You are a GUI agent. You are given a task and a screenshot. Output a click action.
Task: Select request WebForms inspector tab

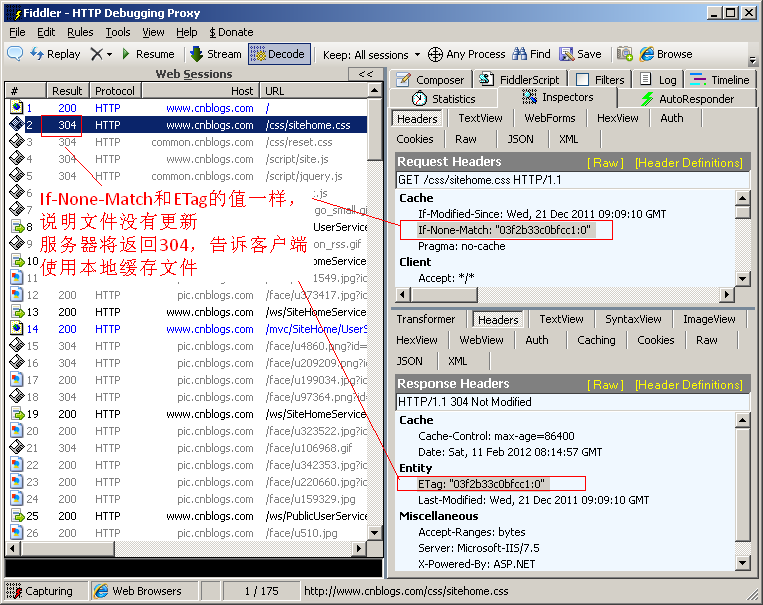pyautogui.click(x=549, y=118)
